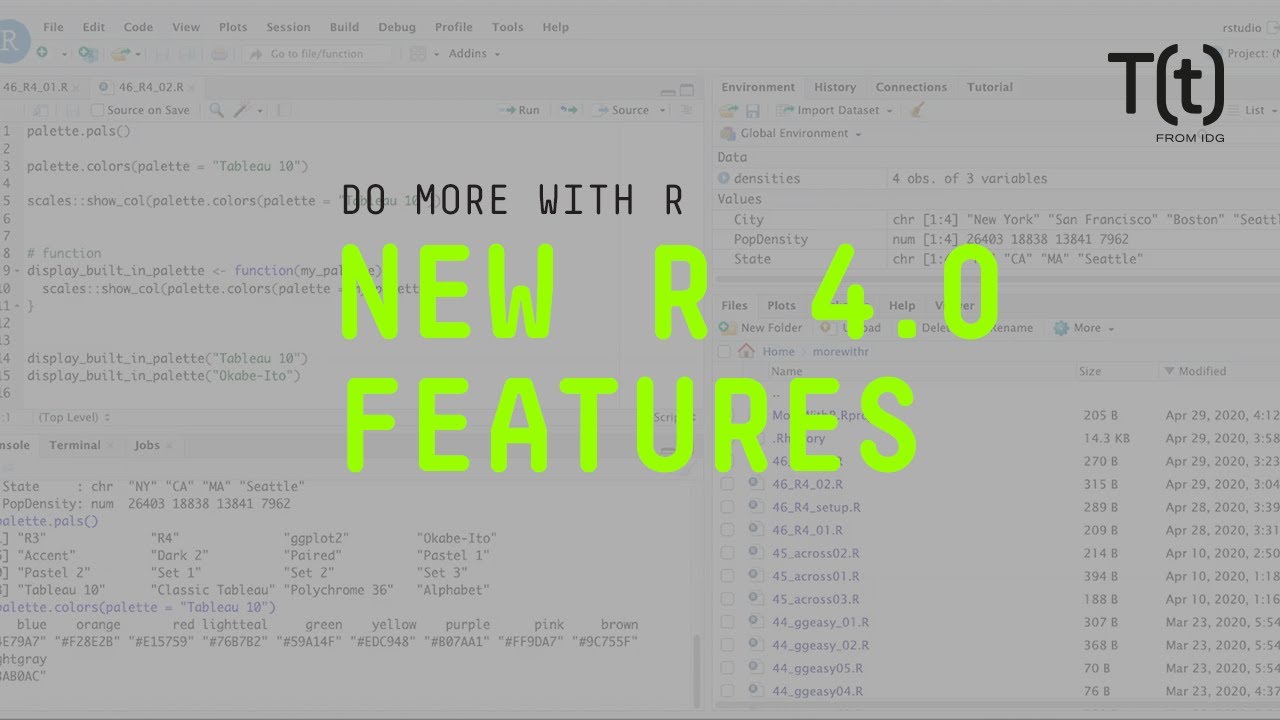This screenshot has width=1280, height=720.
Task: Switch to the Jobs tab
Action: (x=147, y=445)
